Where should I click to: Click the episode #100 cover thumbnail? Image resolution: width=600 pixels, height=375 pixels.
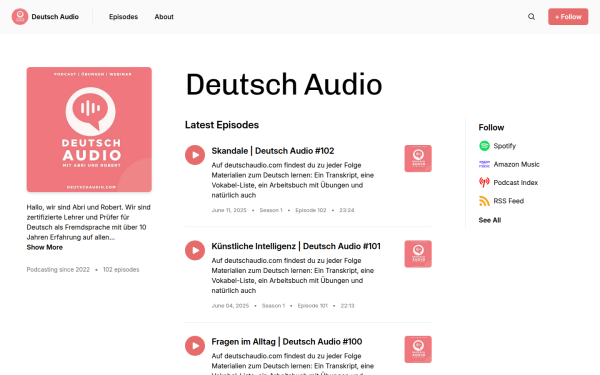pos(418,349)
